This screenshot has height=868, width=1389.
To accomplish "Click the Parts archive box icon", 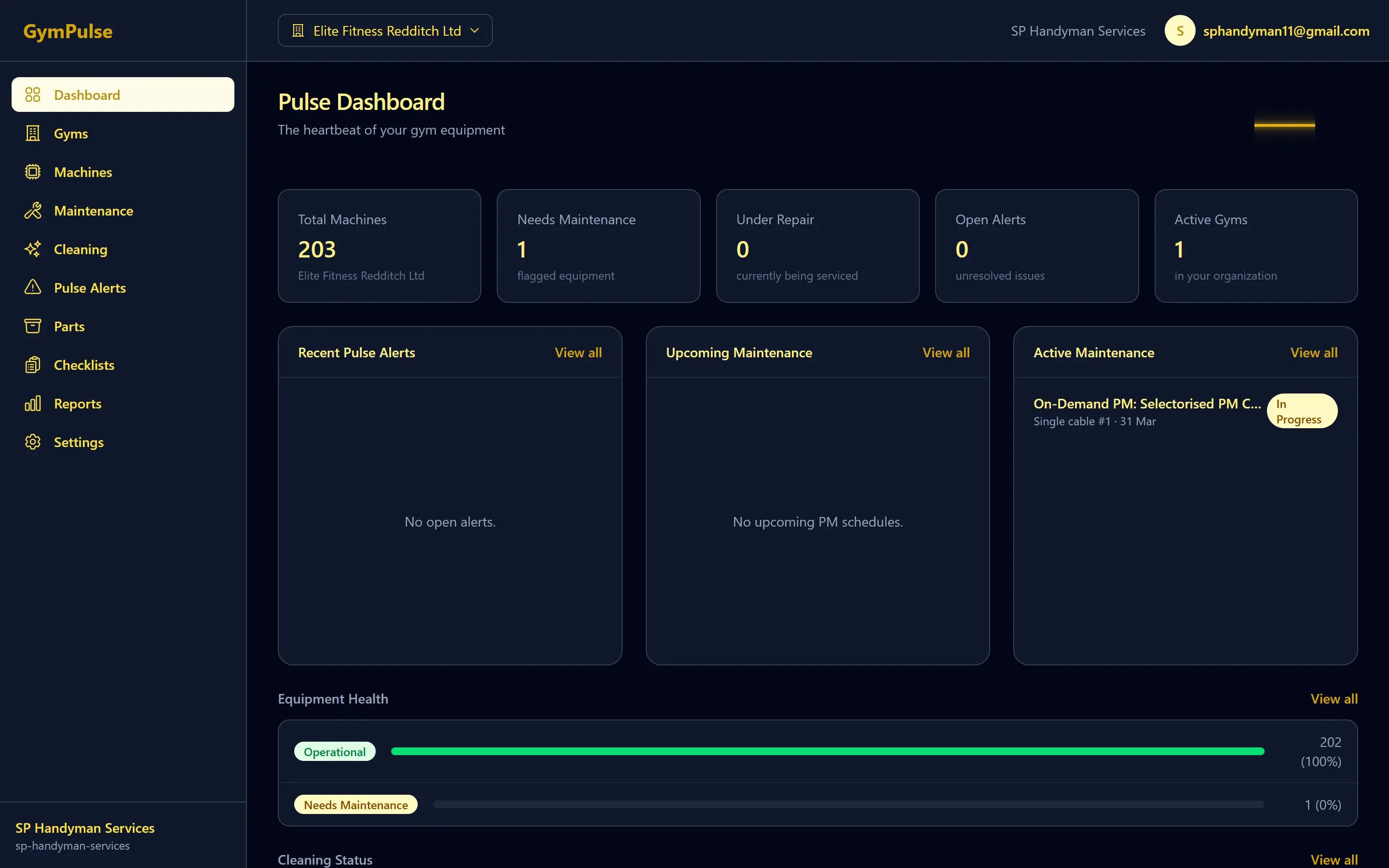I will (x=33, y=326).
